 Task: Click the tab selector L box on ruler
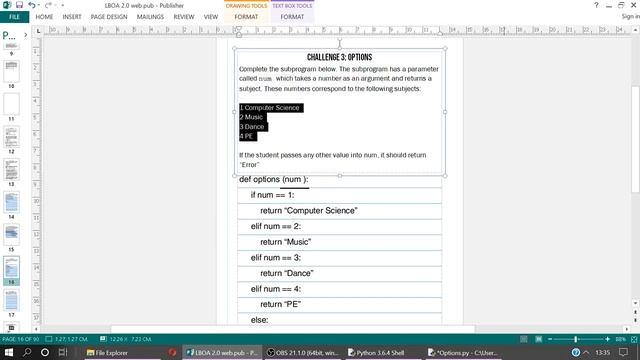38,31
